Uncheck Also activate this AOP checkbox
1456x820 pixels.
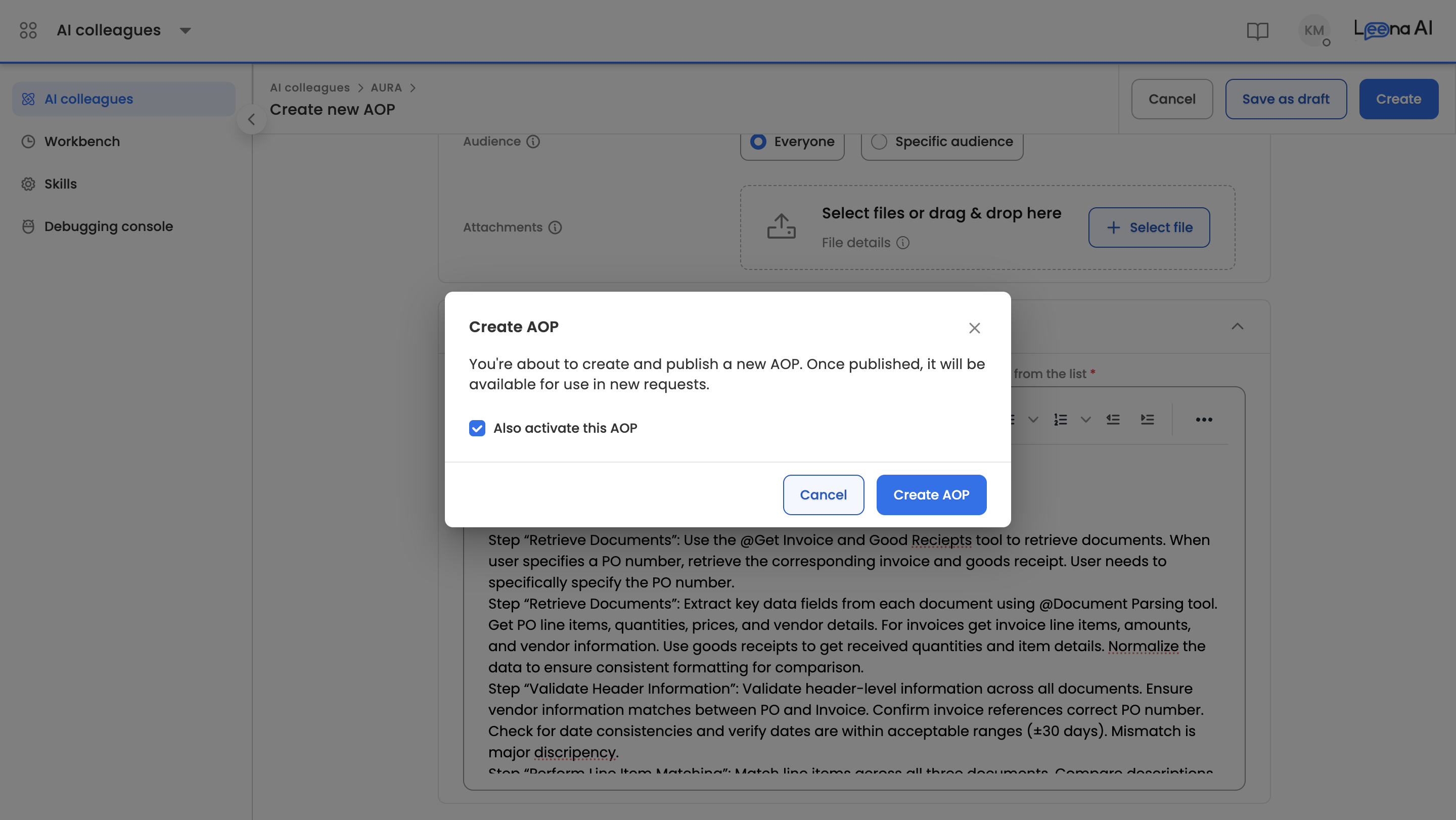(x=477, y=428)
